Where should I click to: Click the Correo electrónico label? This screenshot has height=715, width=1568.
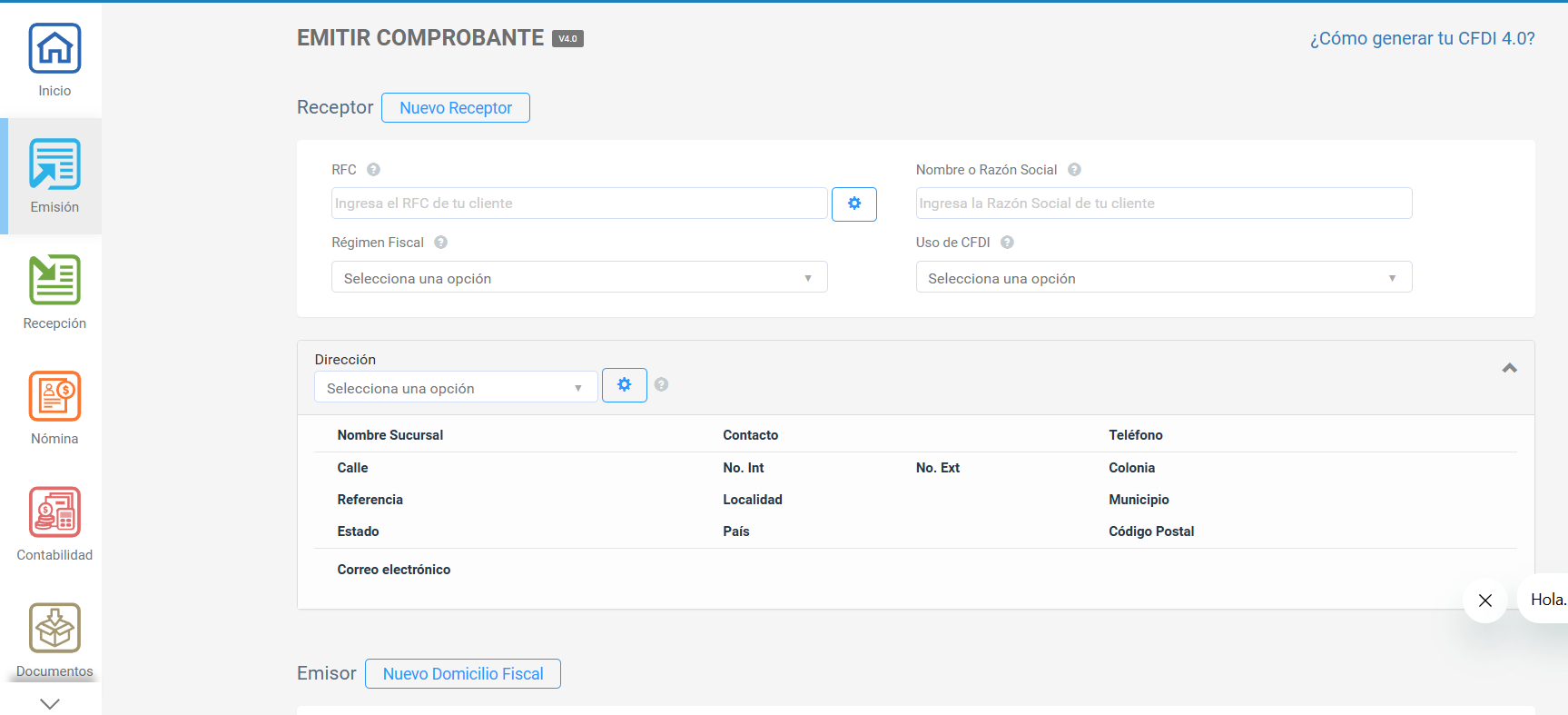click(394, 570)
